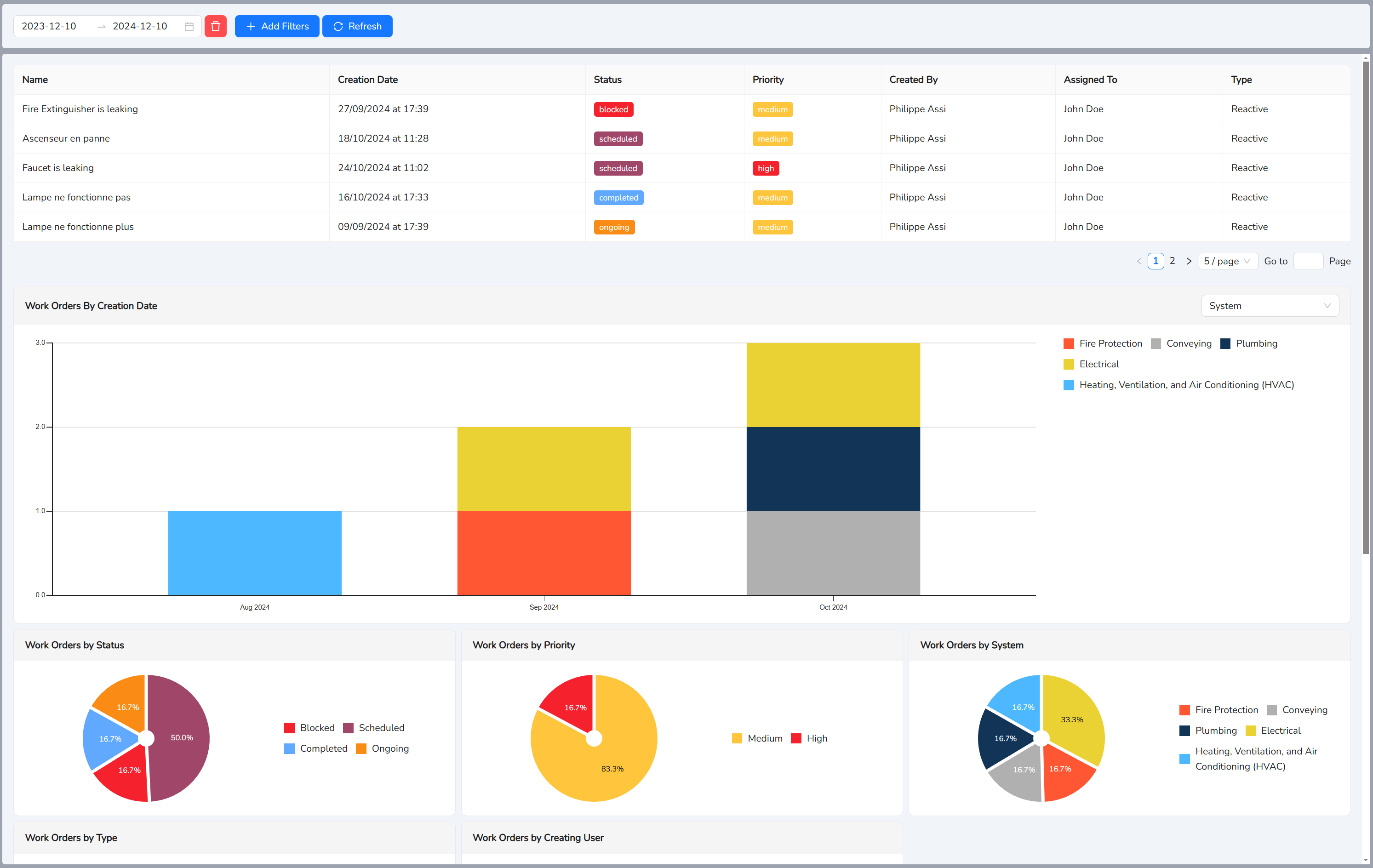1373x868 pixels.
Task: Click the Priority column header
Action: click(812, 80)
